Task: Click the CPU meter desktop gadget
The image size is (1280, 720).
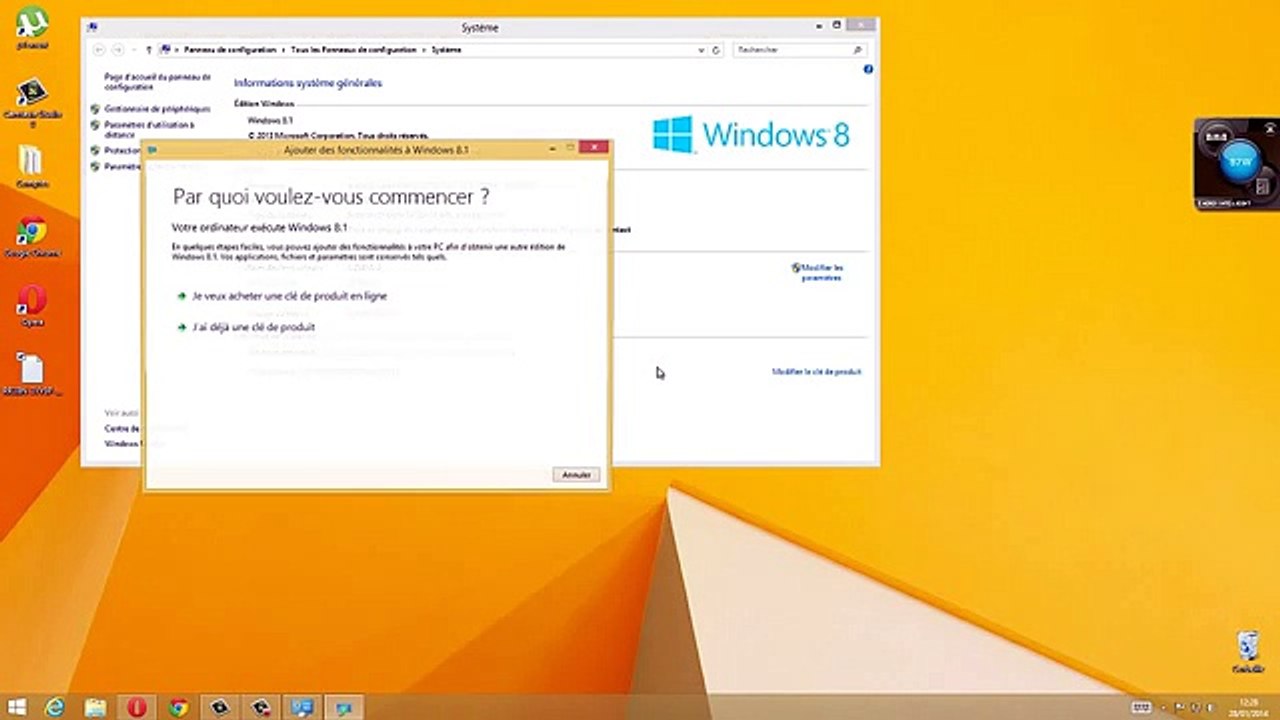Action: pos(1237,164)
